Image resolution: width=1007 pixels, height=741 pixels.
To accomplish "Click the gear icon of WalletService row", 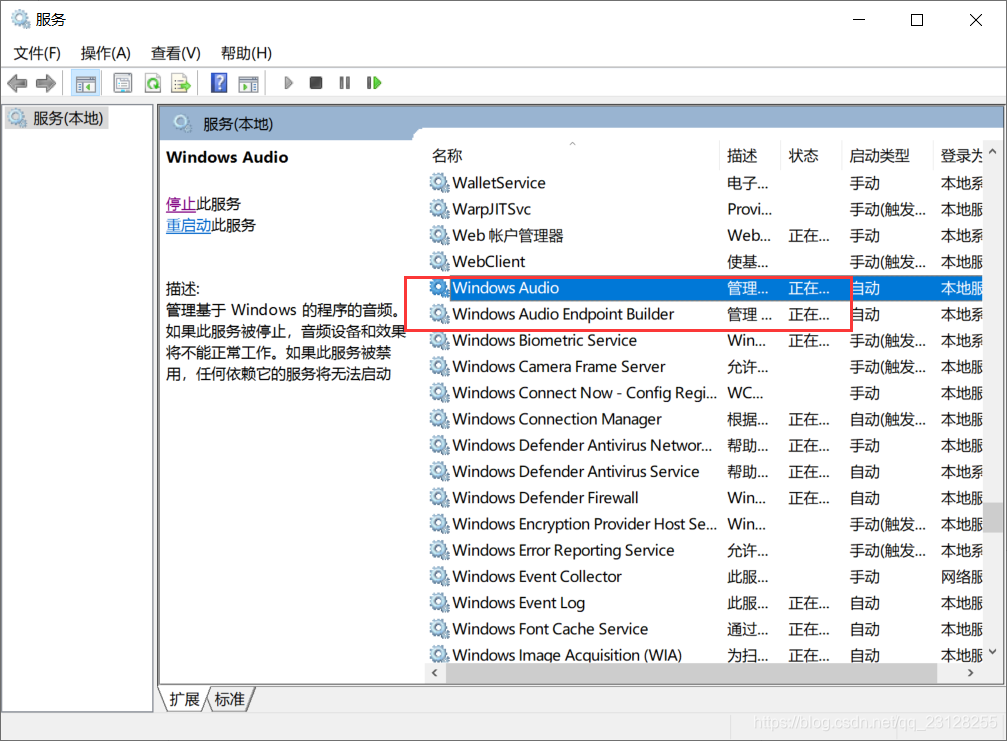I will click(439, 183).
